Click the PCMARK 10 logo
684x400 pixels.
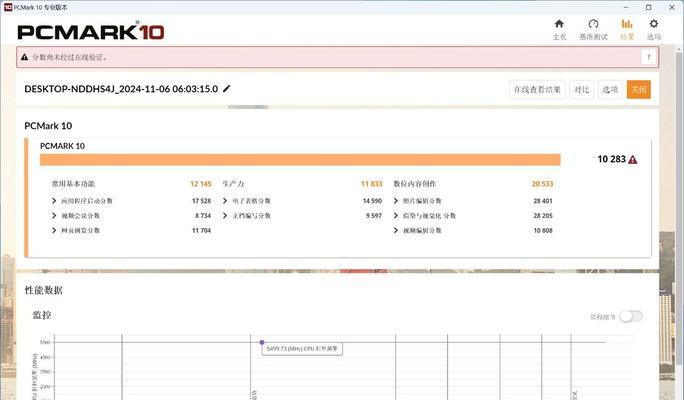91,32
